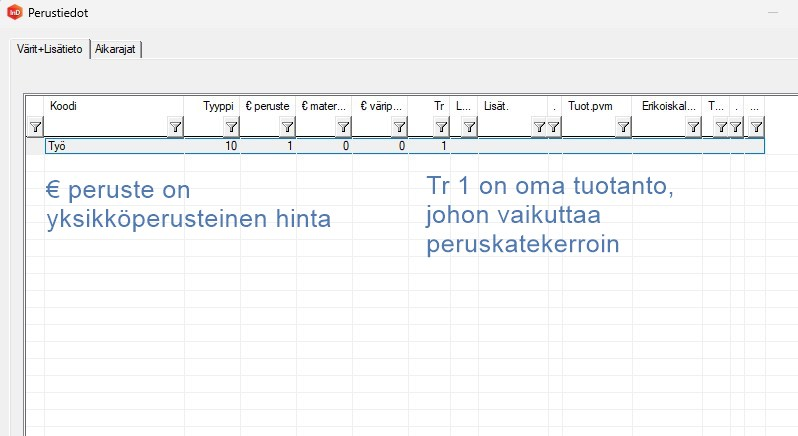Open the Lisät. column filter
Image resolution: width=798 pixels, height=436 pixels.
[539, 127]
